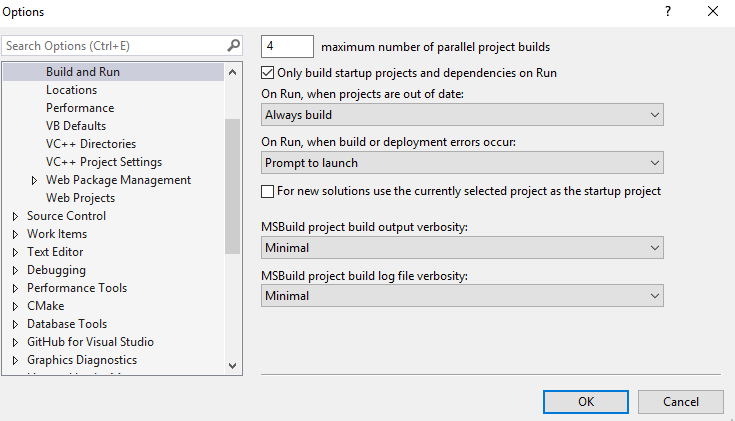The width and height of the screenshot is (735, 421).
Task: Expand the Source Control node
Action: [15, 216]
